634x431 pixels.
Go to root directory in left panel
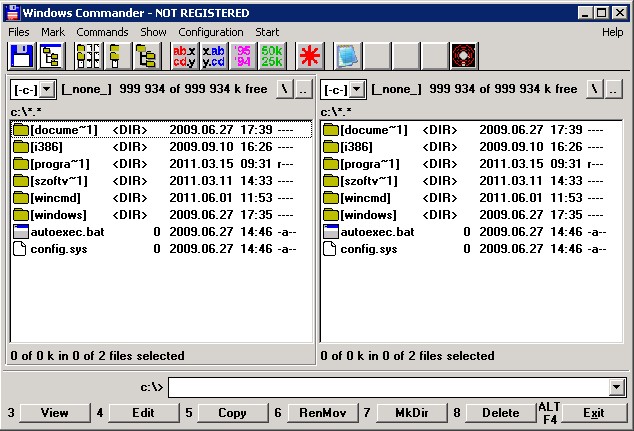click(x=285, y=89)
